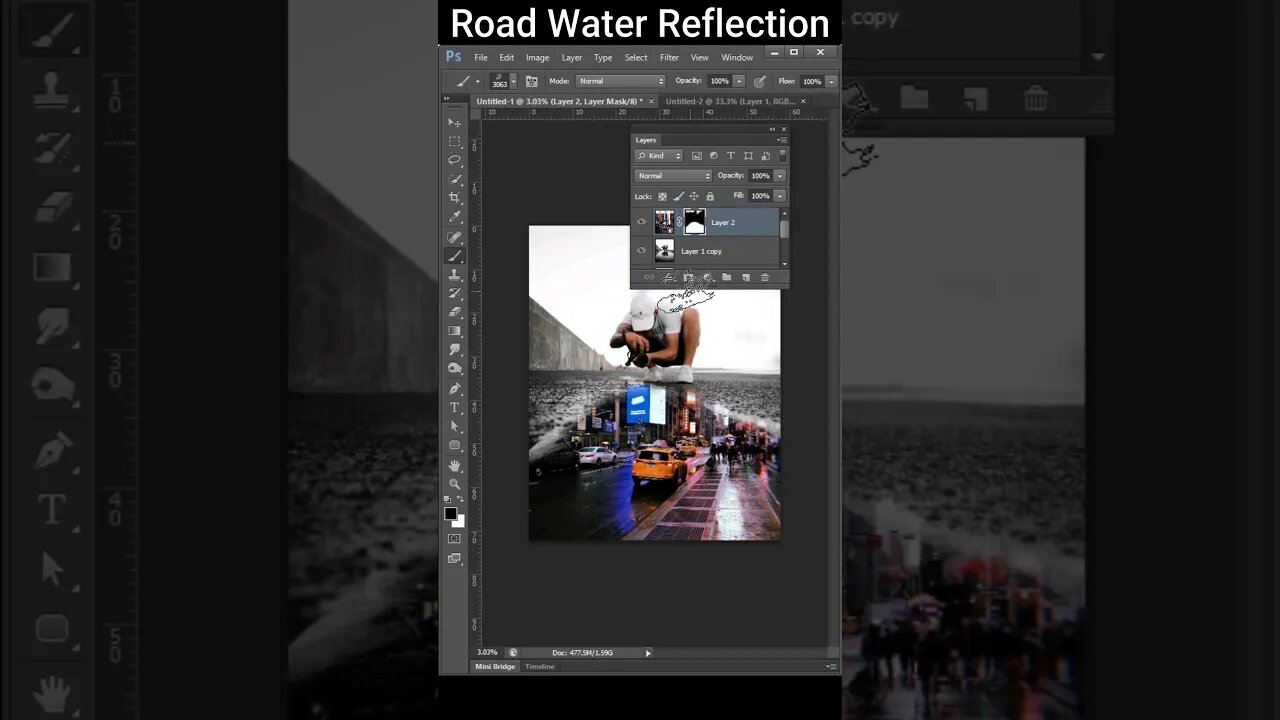Select the Rectangular Marquee tool
Image resolution: width=1280 pixels, height=720 pixels.
point(454,141)
